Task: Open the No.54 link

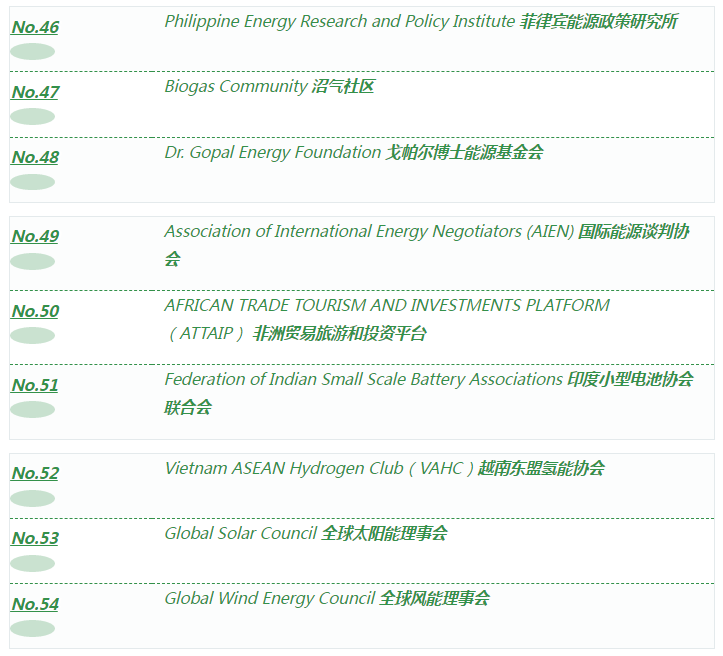Action: [35, 604]
